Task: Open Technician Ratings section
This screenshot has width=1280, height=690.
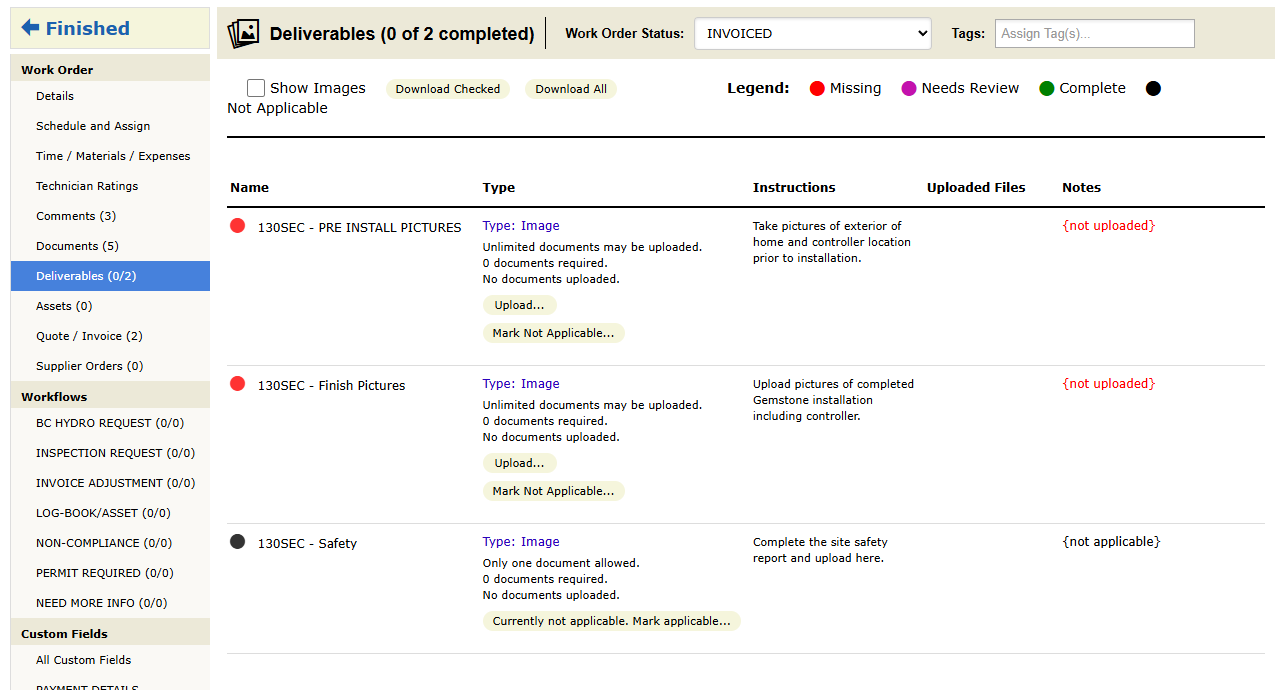Action: [x=110, y=186]
